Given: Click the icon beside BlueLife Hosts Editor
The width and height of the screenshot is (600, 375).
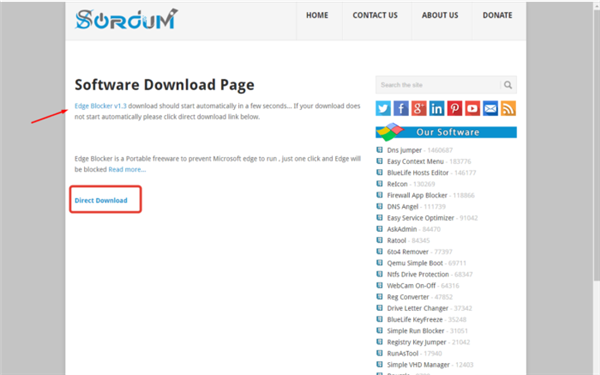Looking at the screenshot, I should click(x=380, y=172).
